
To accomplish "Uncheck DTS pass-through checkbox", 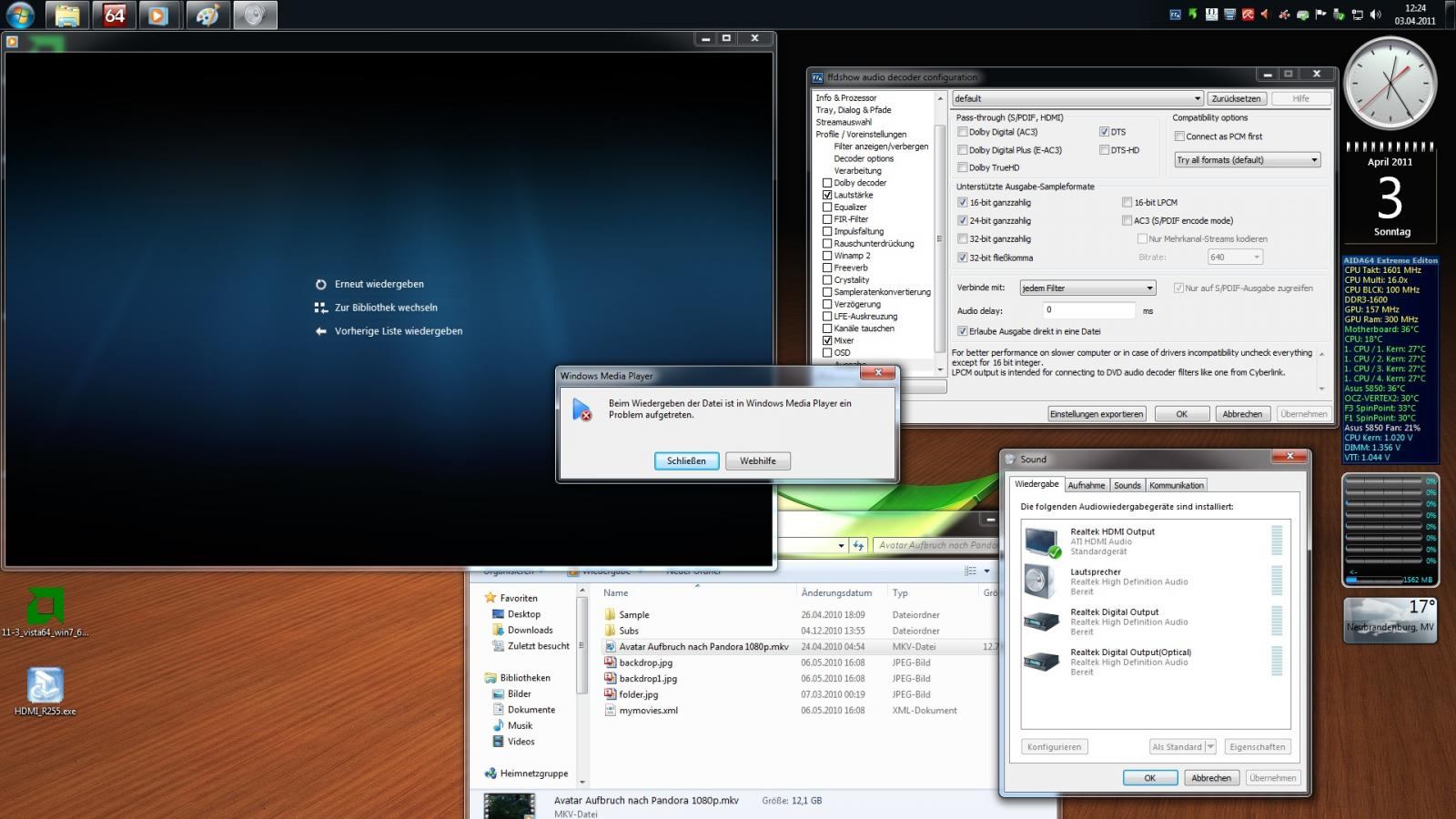I will tap(1104, 132).
